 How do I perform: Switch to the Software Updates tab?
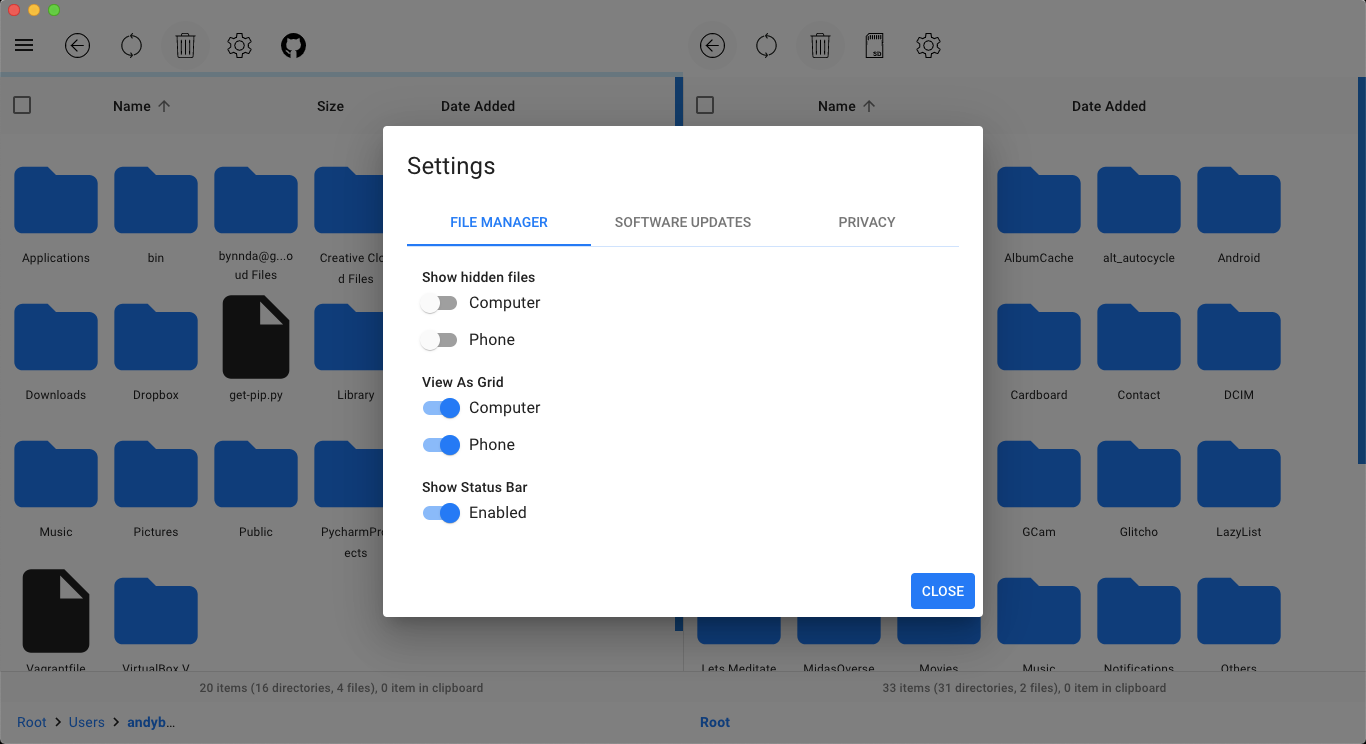tap(683, 222)
